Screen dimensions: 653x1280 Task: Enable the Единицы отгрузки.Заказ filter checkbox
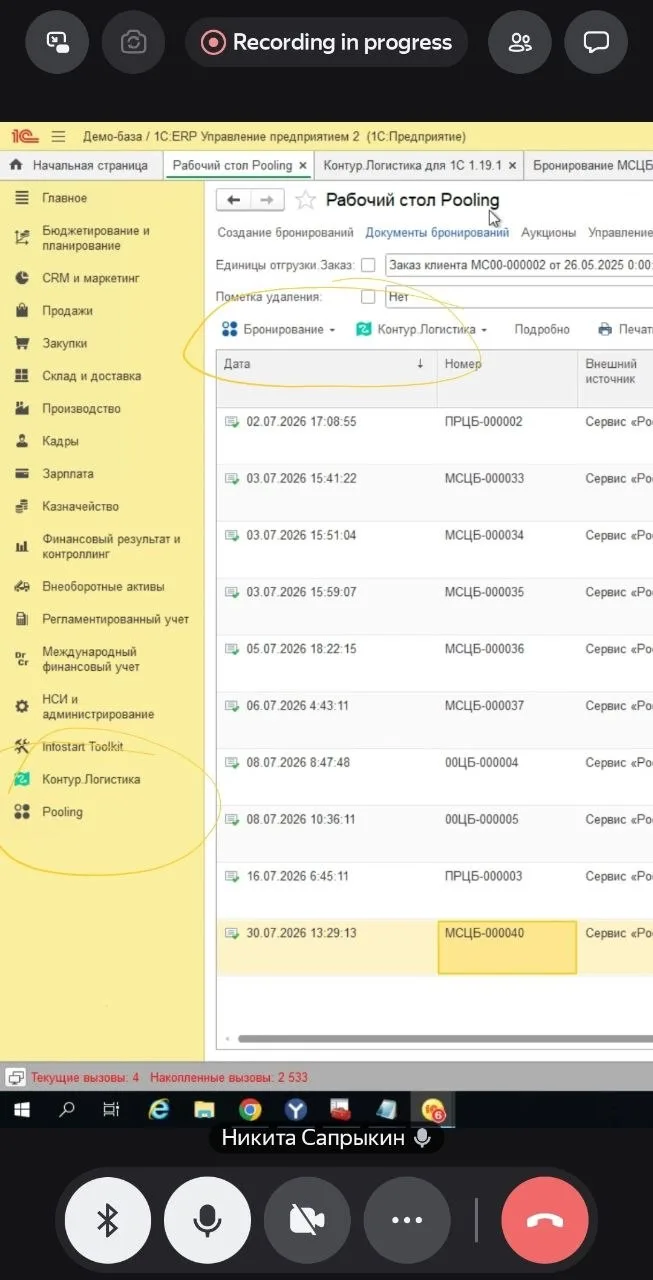tap(368, 265)
